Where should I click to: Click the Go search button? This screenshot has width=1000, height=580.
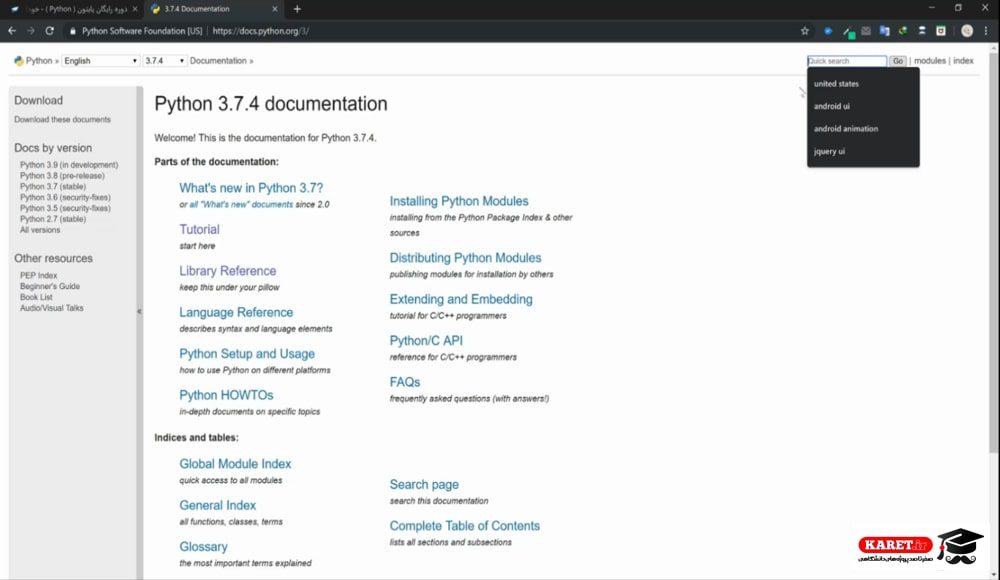[x=898, y=61]
